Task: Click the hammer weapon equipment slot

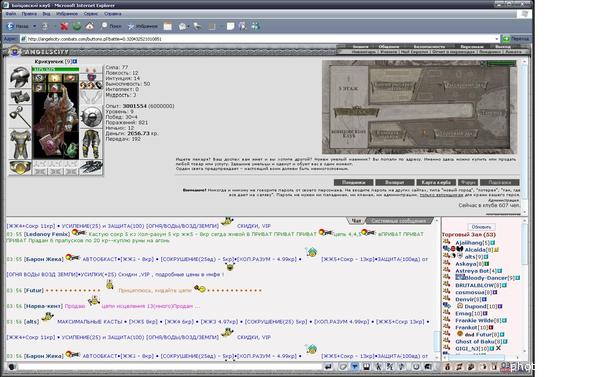Action: pyautogui.click(x=20, y=116)
